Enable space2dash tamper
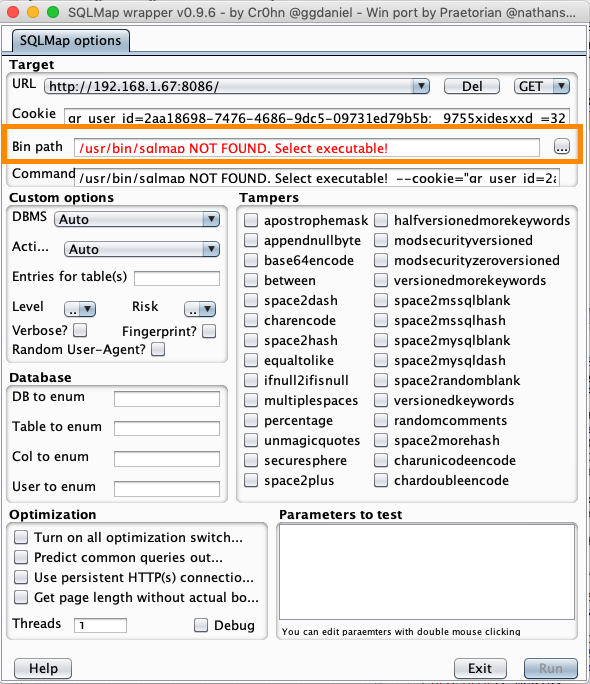Viewport: 590px width, 684px height. pos(251,301)
